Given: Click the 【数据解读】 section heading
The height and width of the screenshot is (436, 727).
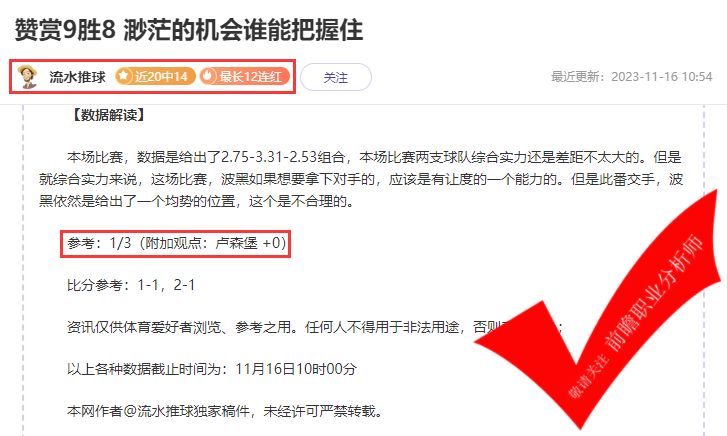Looking at the screenshot, I should tap(109, 115).
